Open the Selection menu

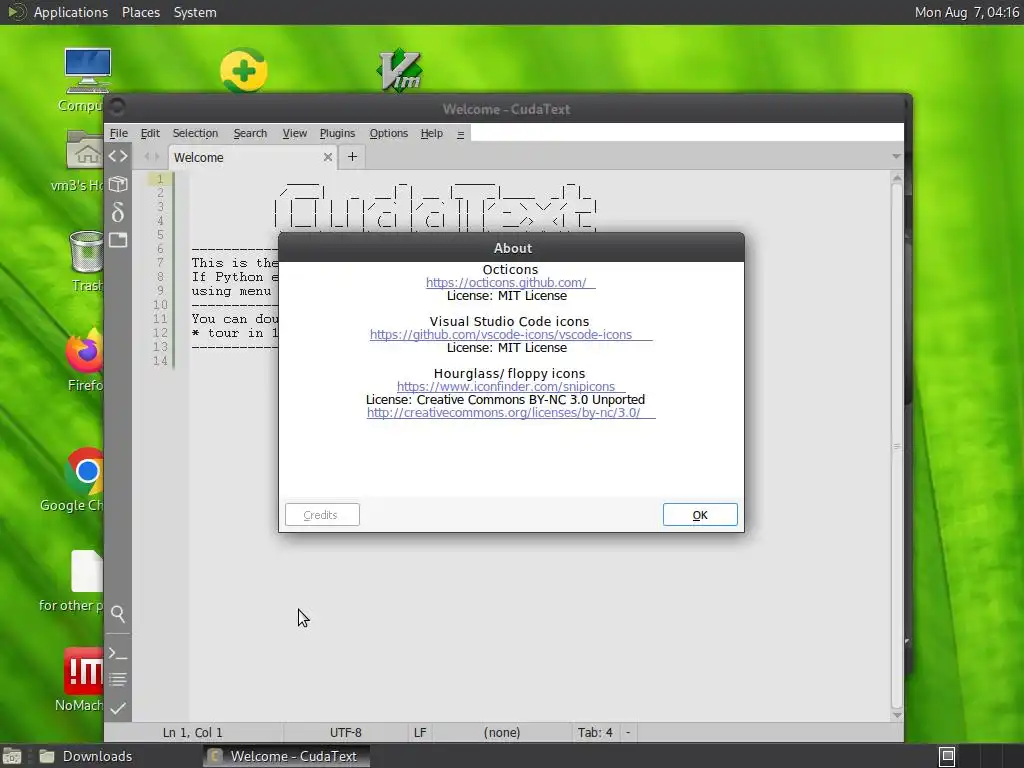(x=195, y=133)
